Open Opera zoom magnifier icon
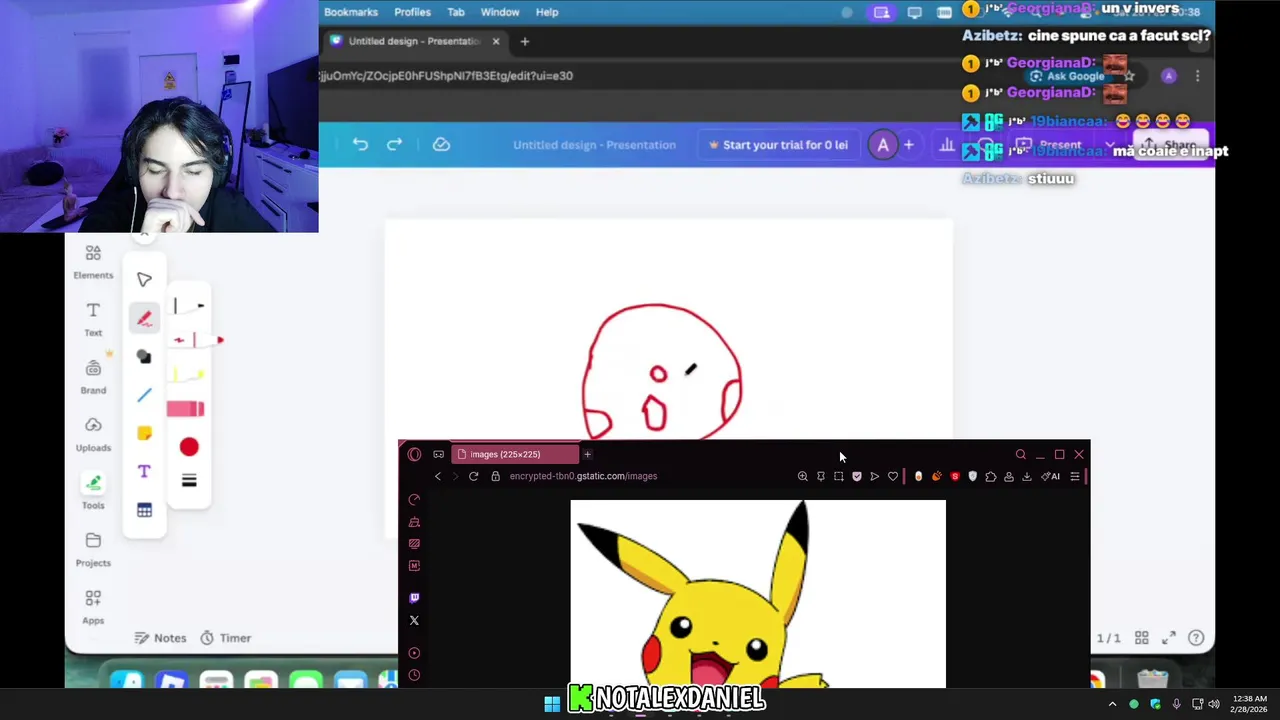The image size is (1280, 720). (x=802, y=476)
